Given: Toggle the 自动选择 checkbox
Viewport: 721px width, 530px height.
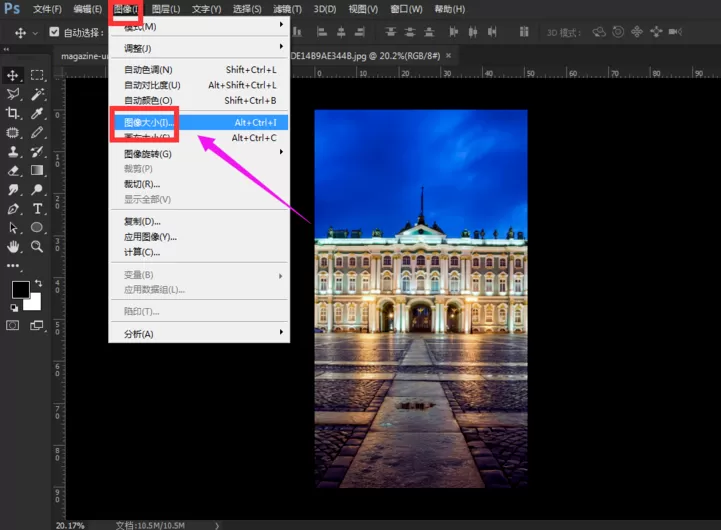Looking at the screenshot, I should point(54,32).
